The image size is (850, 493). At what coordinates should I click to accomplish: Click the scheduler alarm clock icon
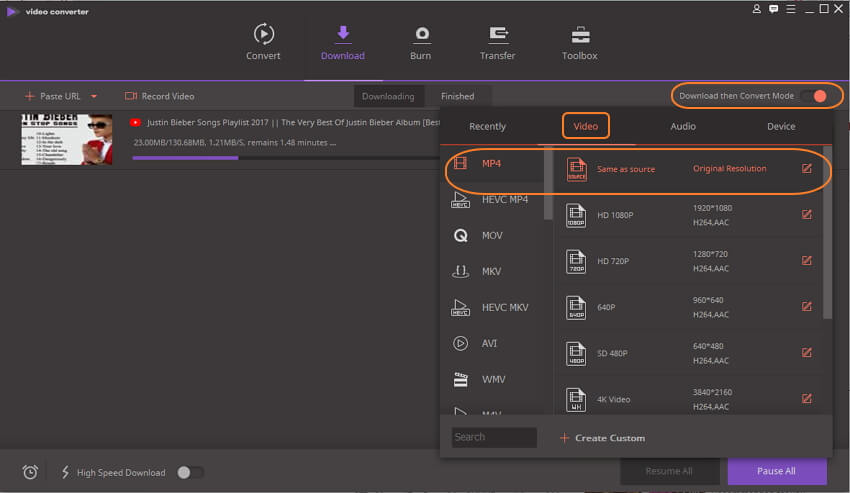tap(31, 472)
